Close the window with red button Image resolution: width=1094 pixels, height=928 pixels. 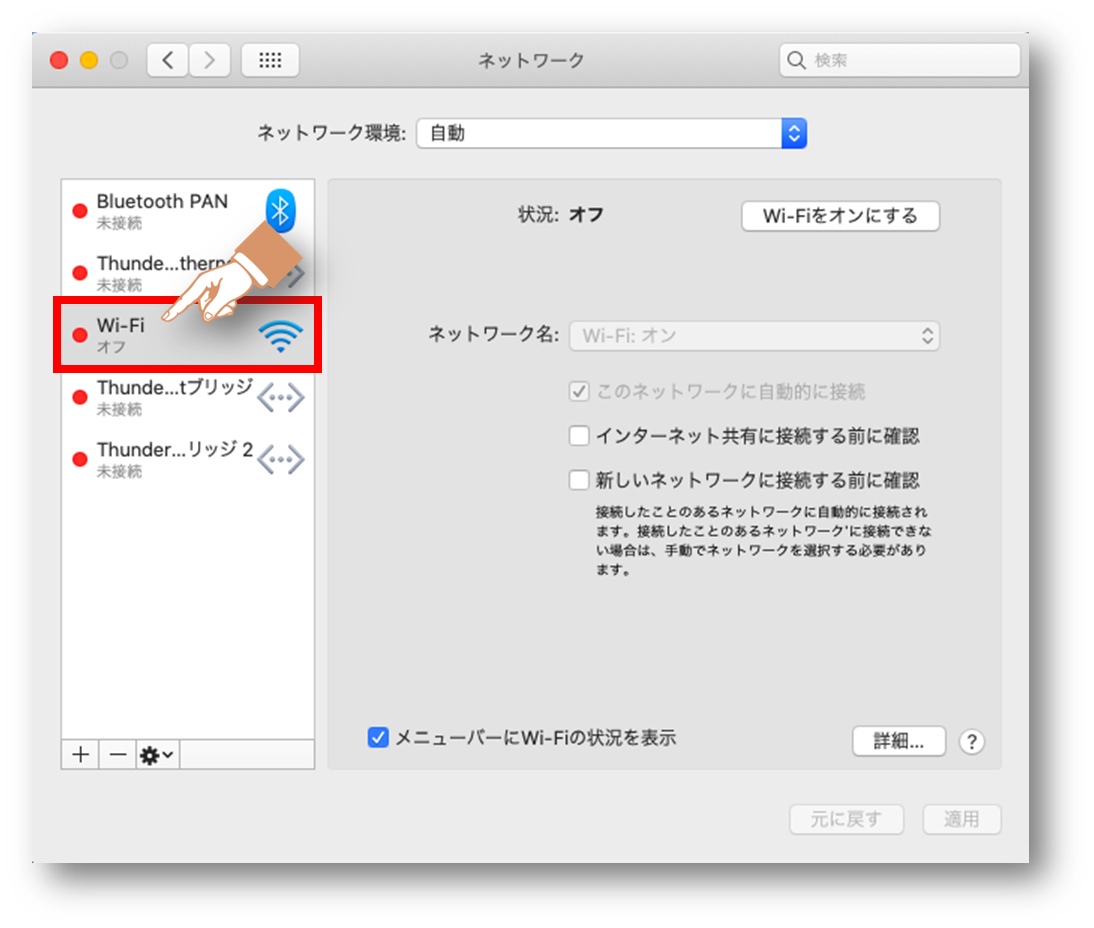(x=59, y=61)
